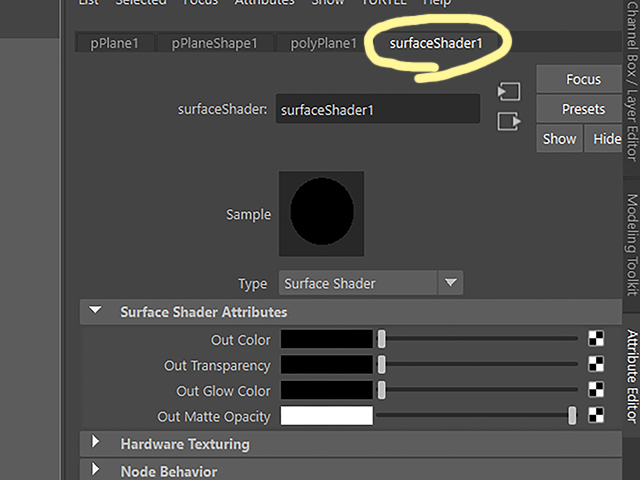
Task: Open the Attribute Editor side tab
Action: [632, 376]
